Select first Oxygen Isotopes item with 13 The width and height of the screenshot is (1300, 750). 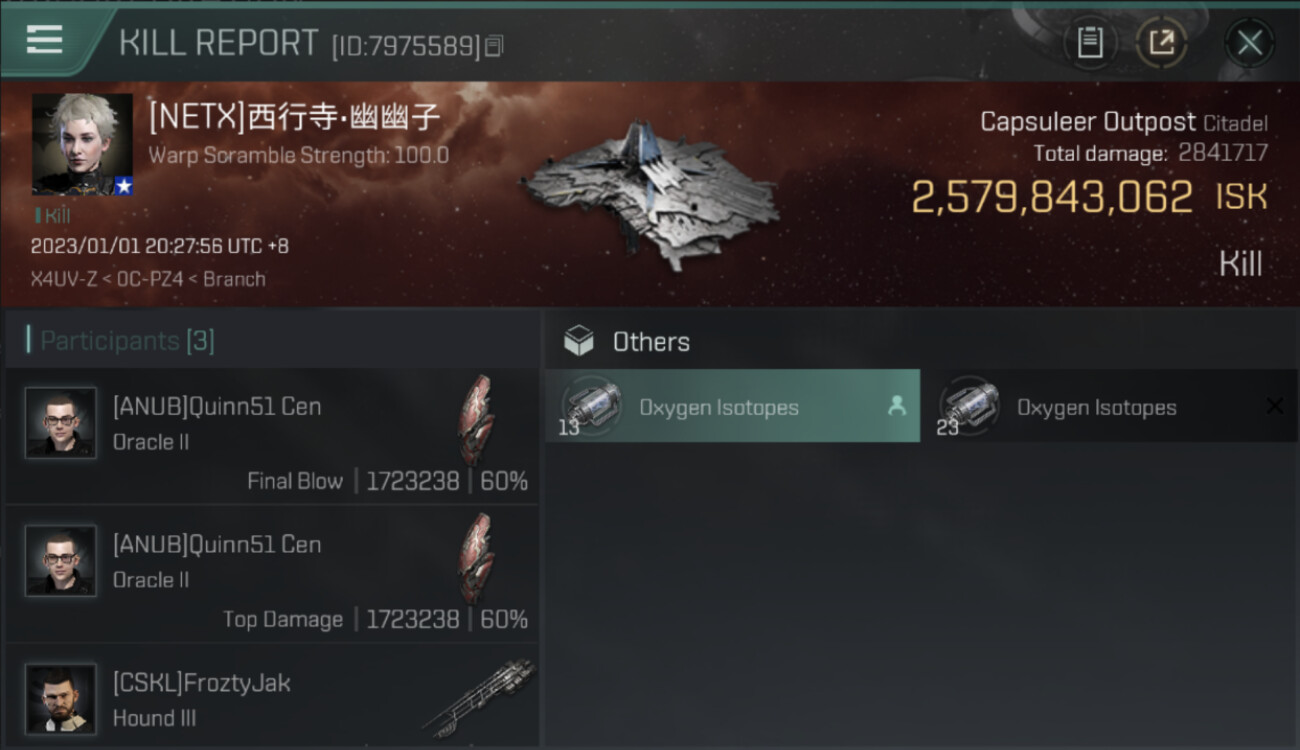732,406
